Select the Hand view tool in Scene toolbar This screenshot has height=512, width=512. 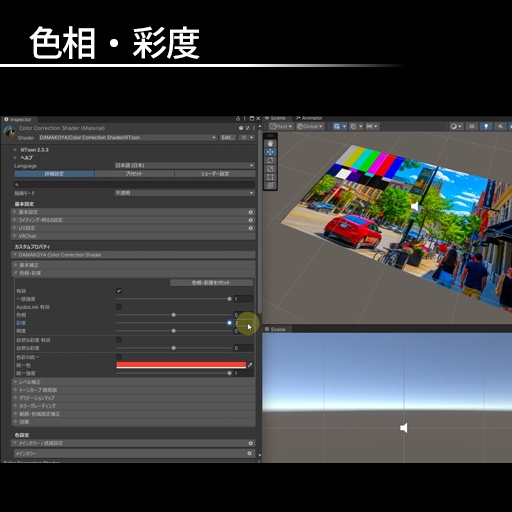point(270,143)
